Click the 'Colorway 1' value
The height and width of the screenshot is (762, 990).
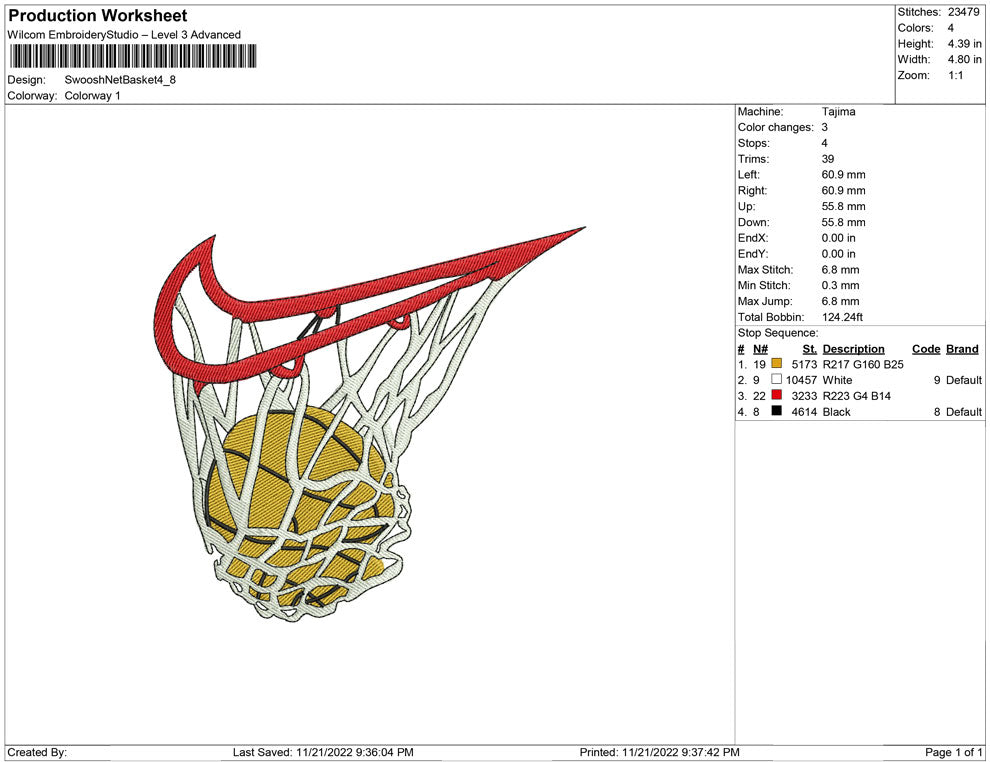[92, 96]
